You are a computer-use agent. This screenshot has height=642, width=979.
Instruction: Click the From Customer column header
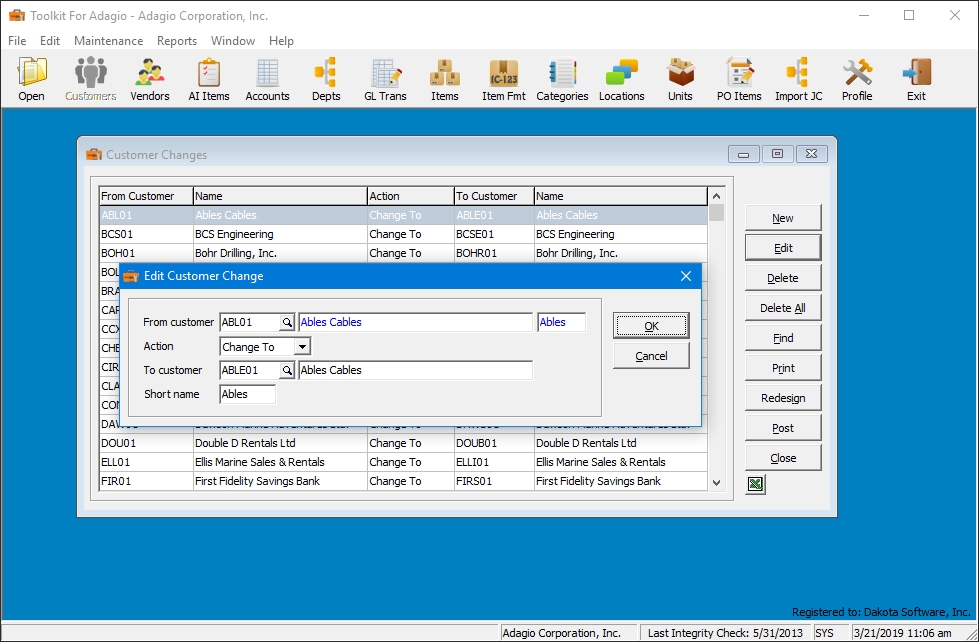tap(146, 196)
